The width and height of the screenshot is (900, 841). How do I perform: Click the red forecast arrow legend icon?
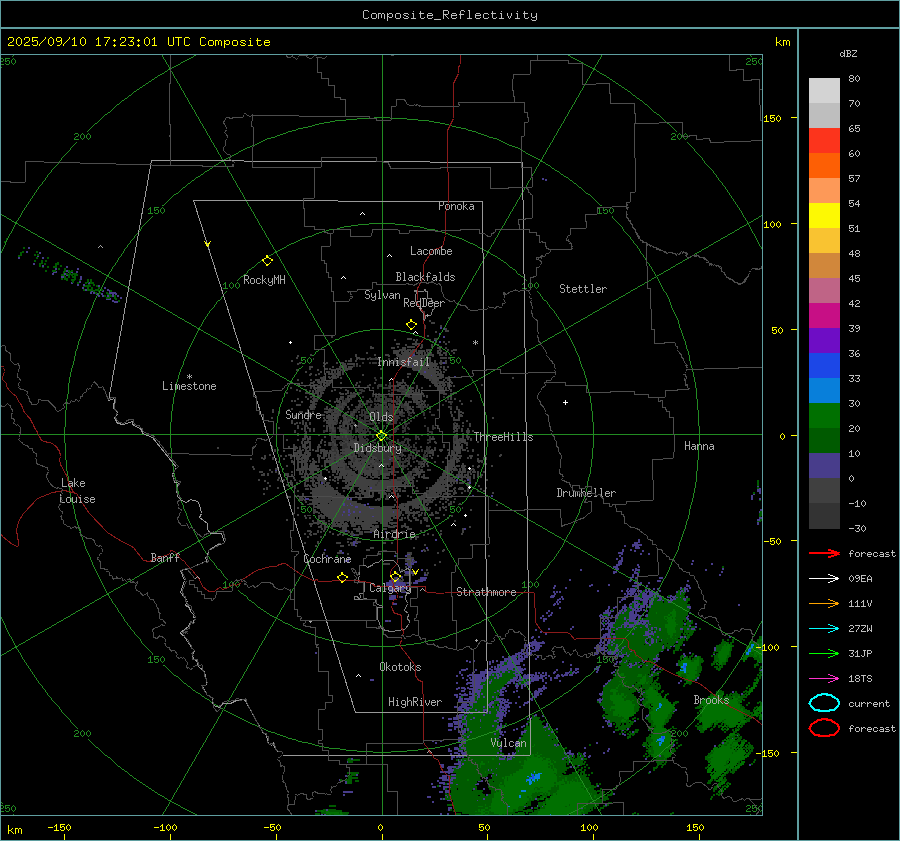[x=824, y=553]
